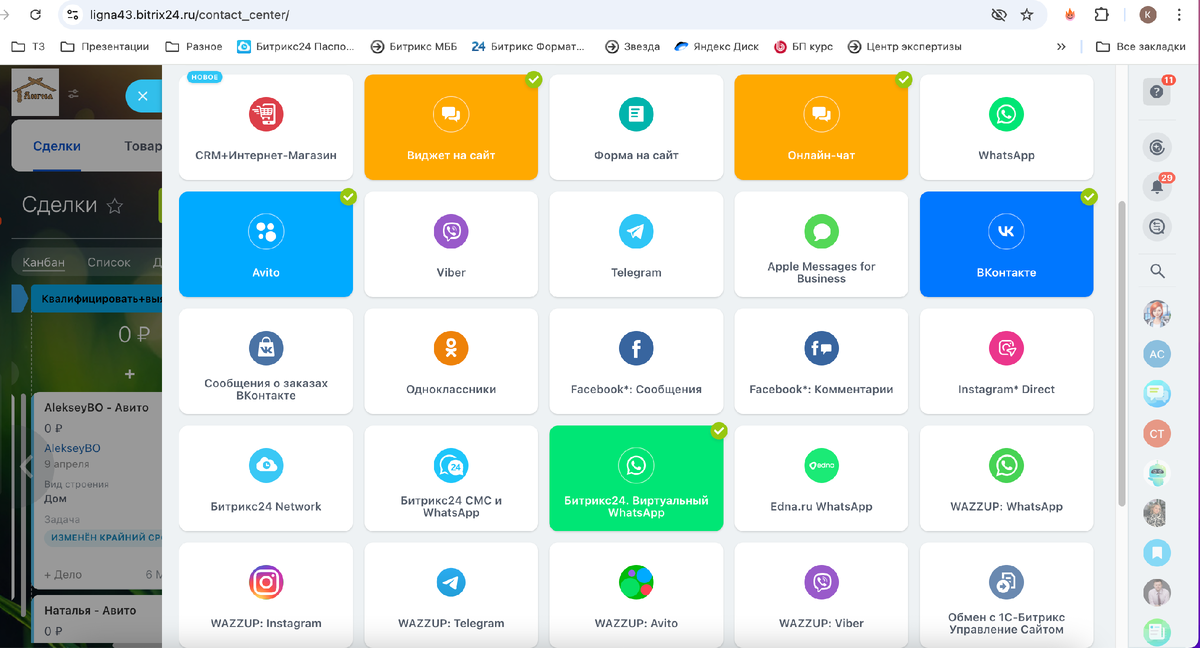This screenshot has height=648, width=1200.
Task: Open the WAZZUP: Avito tile
Action: pyautogui.click(x=636, y=595)
